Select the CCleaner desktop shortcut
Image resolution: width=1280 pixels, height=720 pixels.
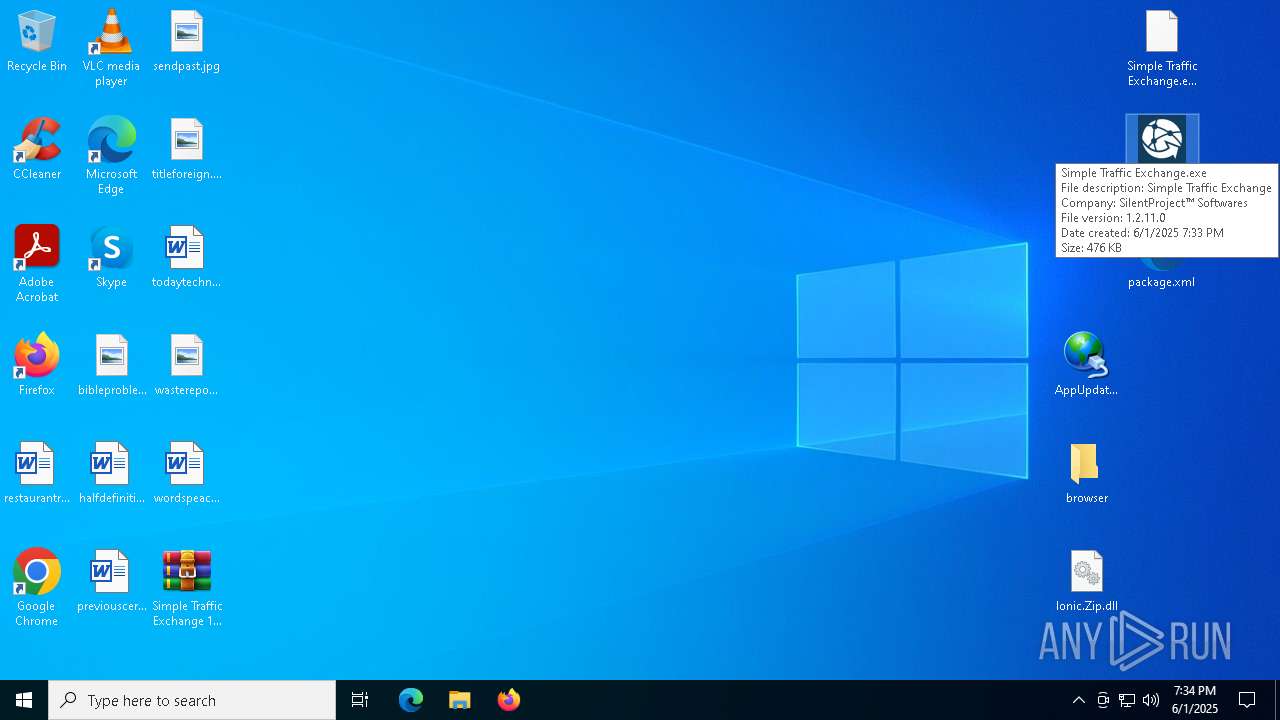click(x=37, y=150)
